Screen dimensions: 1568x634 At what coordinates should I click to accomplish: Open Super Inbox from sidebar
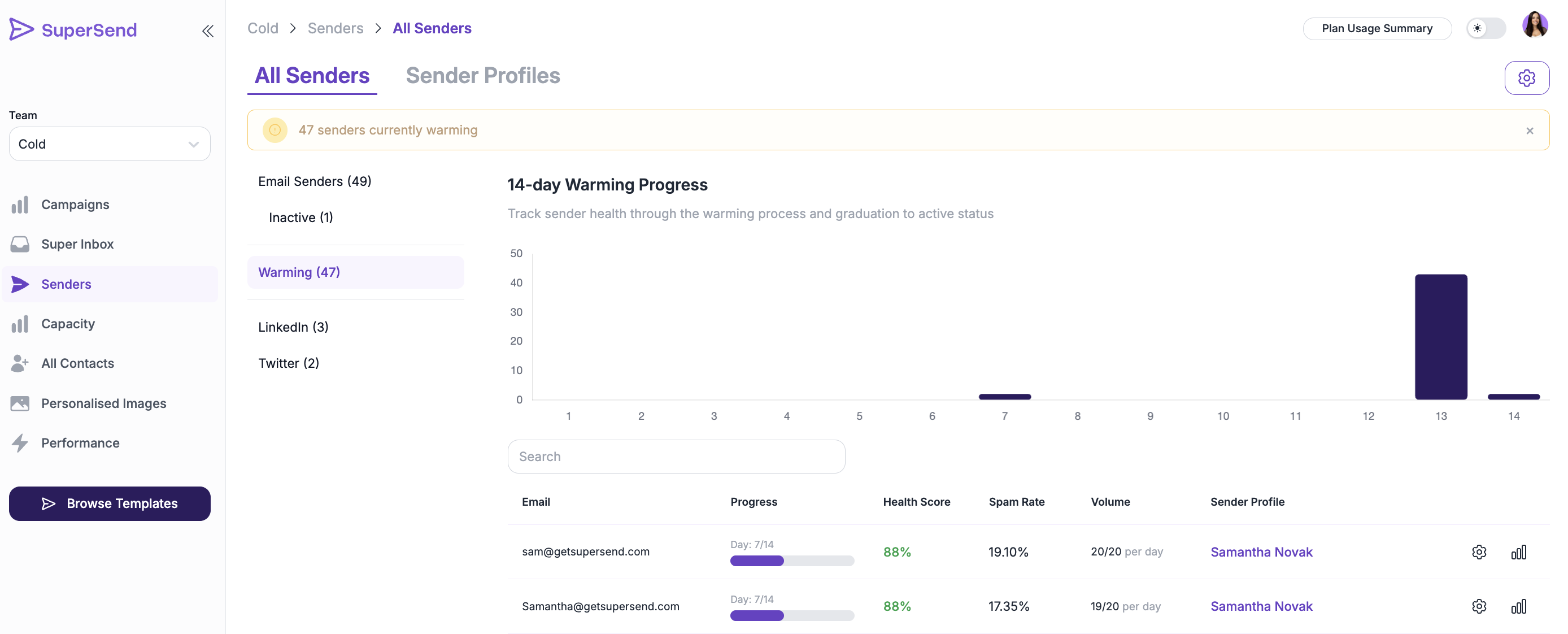tap(77, 244)
